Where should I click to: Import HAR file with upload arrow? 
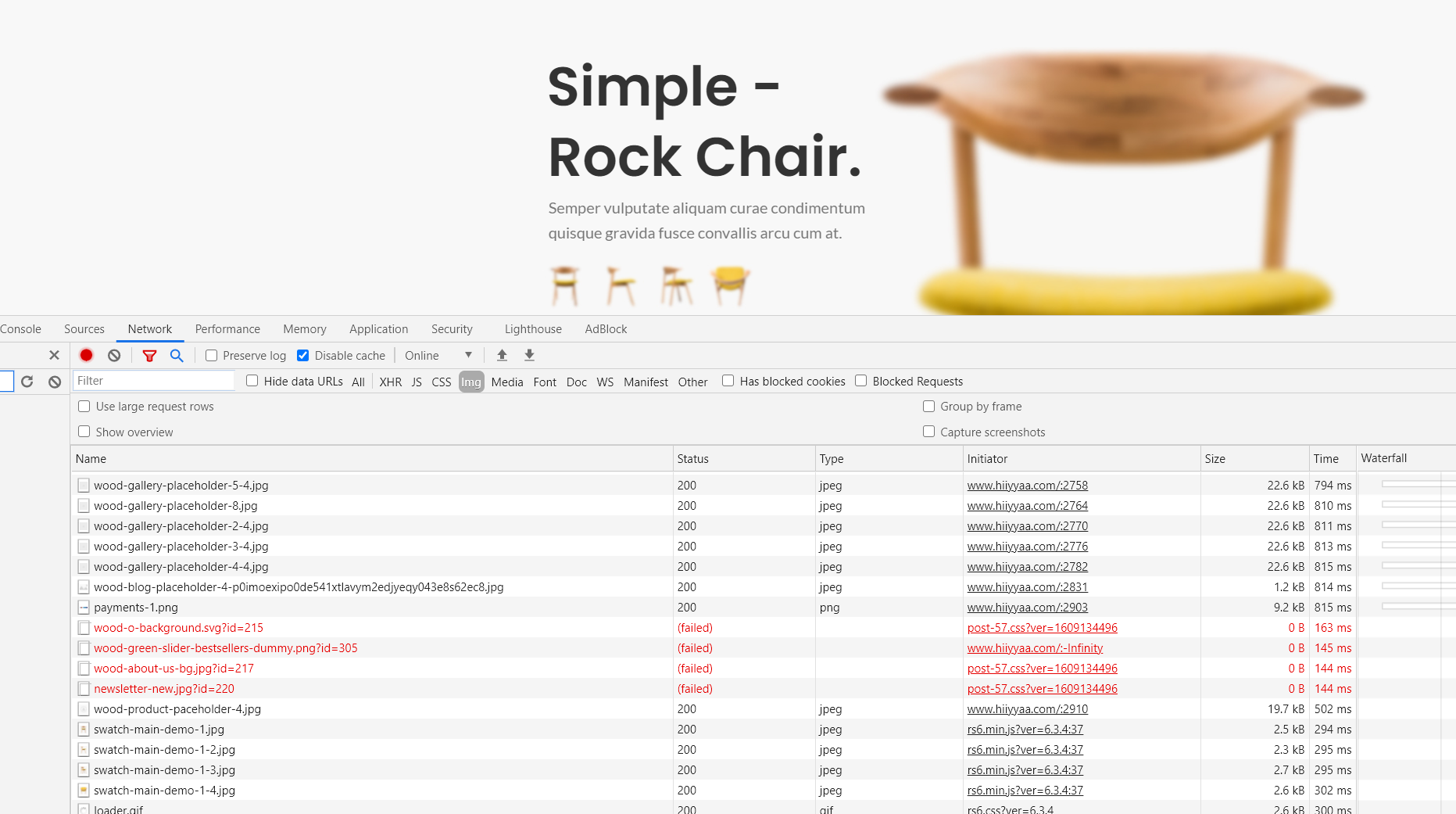tap(502, 355)
